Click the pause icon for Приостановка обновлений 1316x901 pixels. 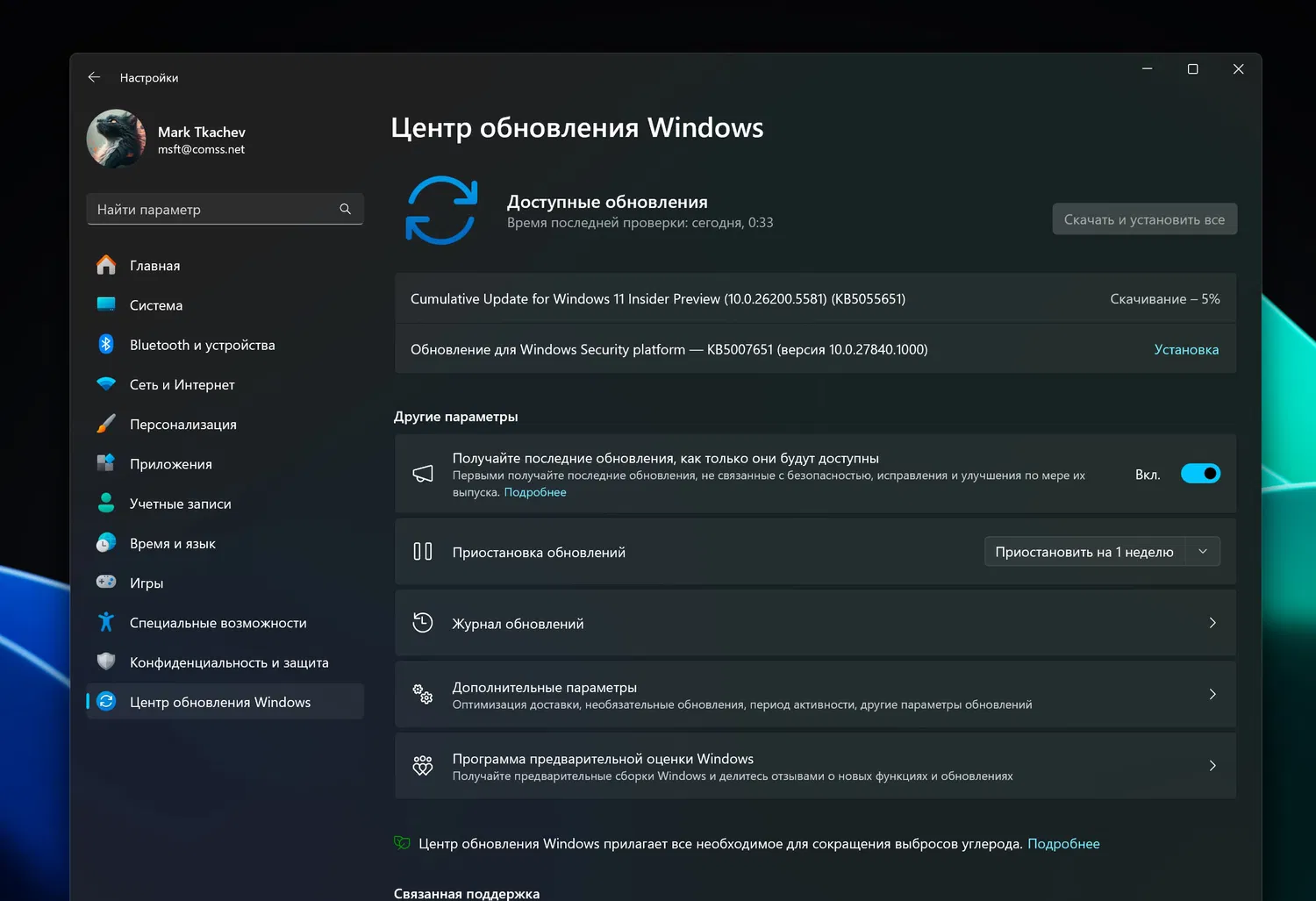pos(423,551)
